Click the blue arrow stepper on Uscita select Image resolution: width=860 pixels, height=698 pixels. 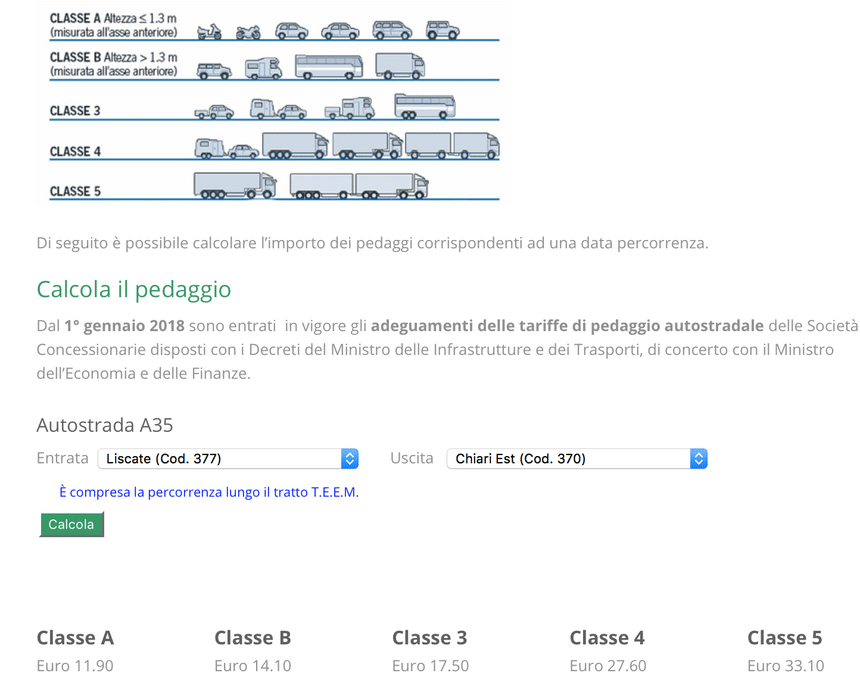pos(699,459)
